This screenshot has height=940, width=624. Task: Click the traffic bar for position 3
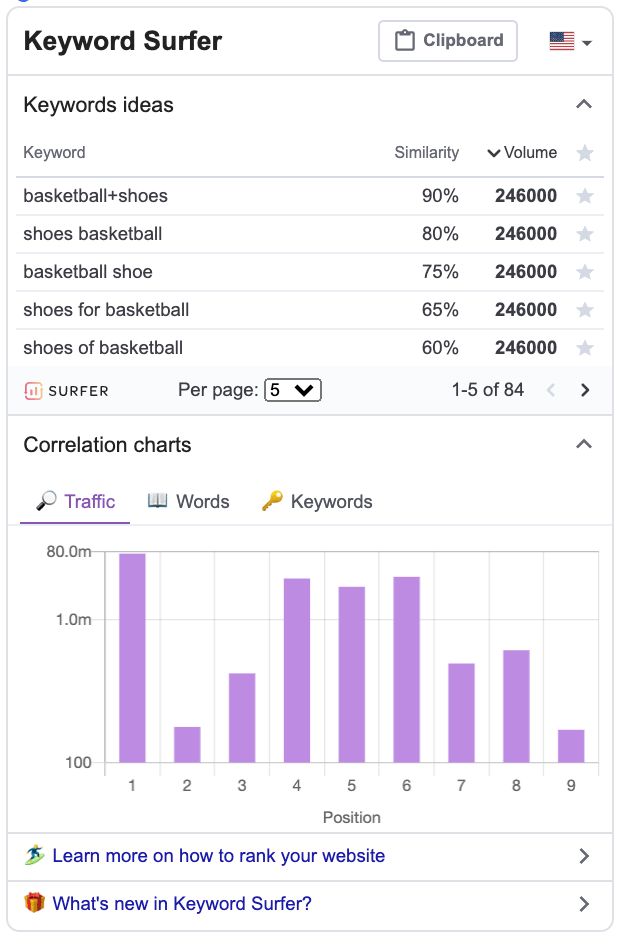point(242,718)
